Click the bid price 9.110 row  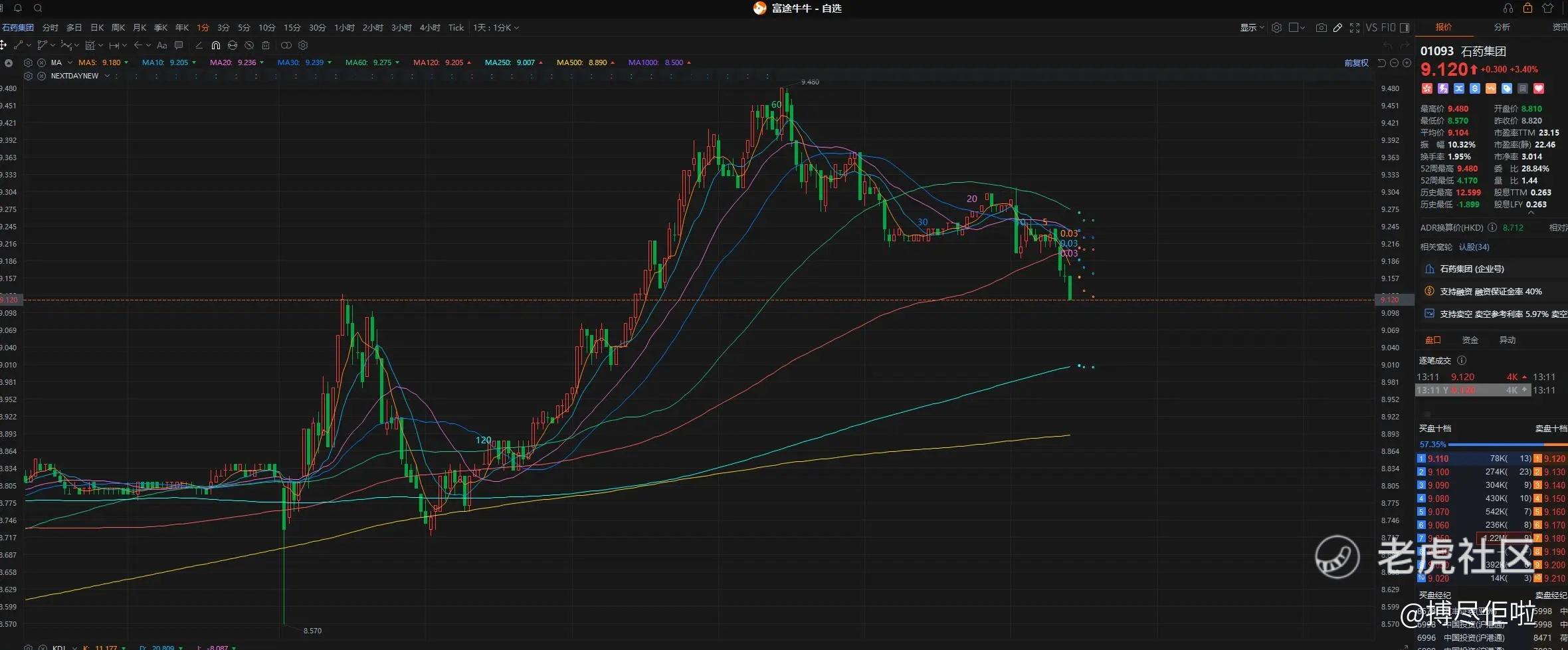(1474, 459)
